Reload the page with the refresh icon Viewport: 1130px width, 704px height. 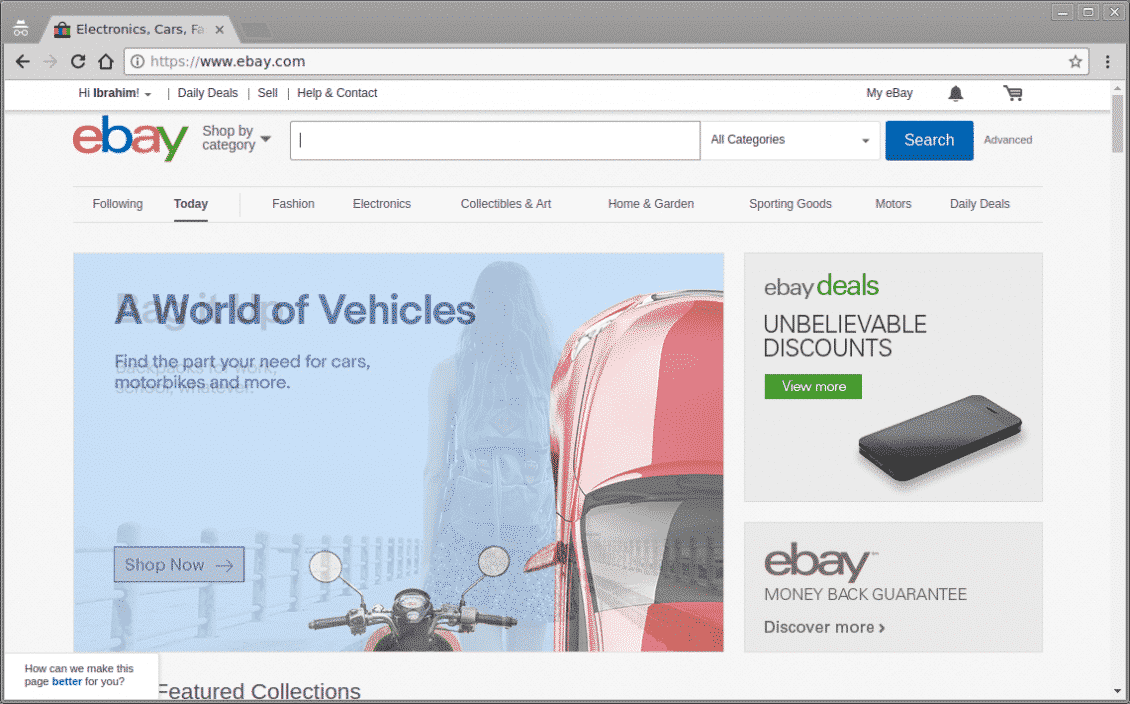(78, 62)
